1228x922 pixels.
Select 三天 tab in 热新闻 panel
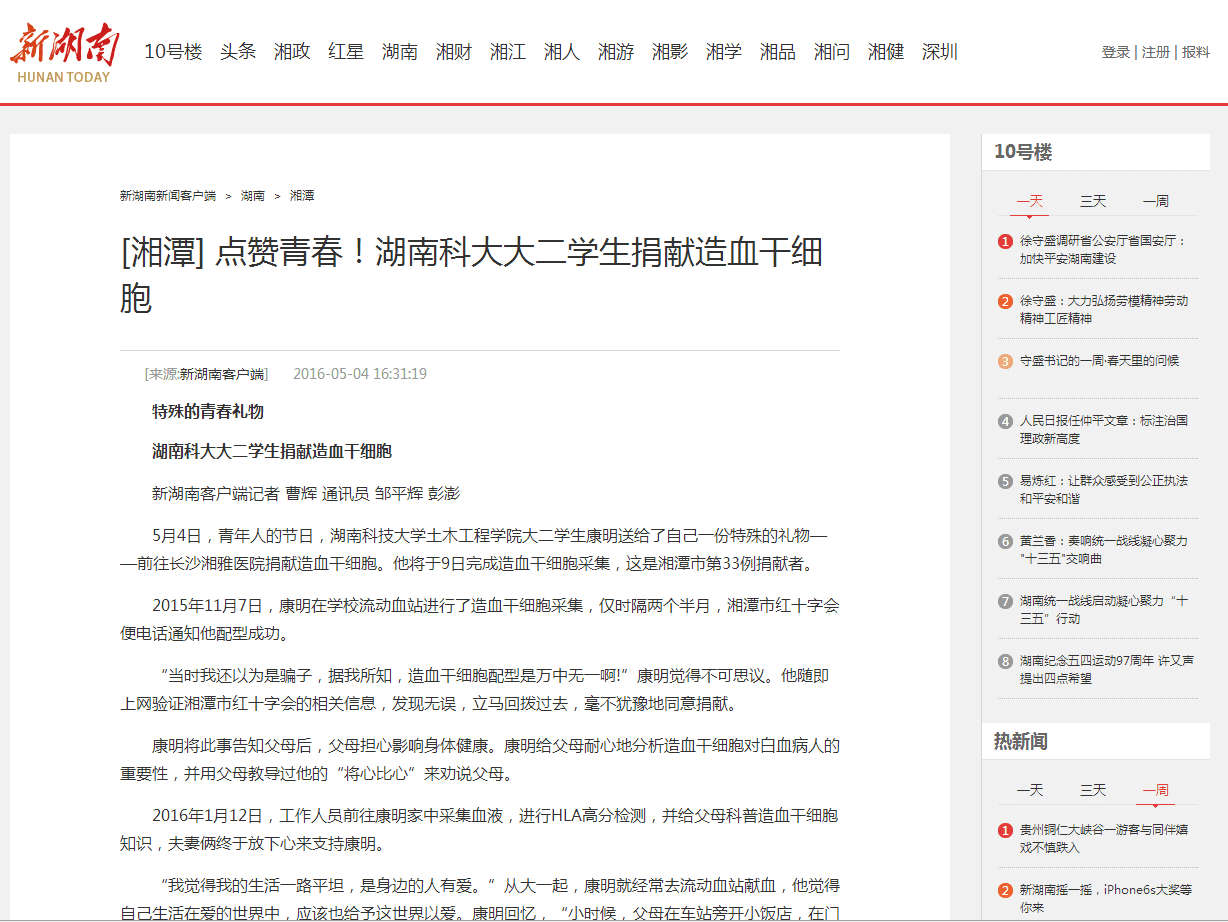(x=1093, y=790)
